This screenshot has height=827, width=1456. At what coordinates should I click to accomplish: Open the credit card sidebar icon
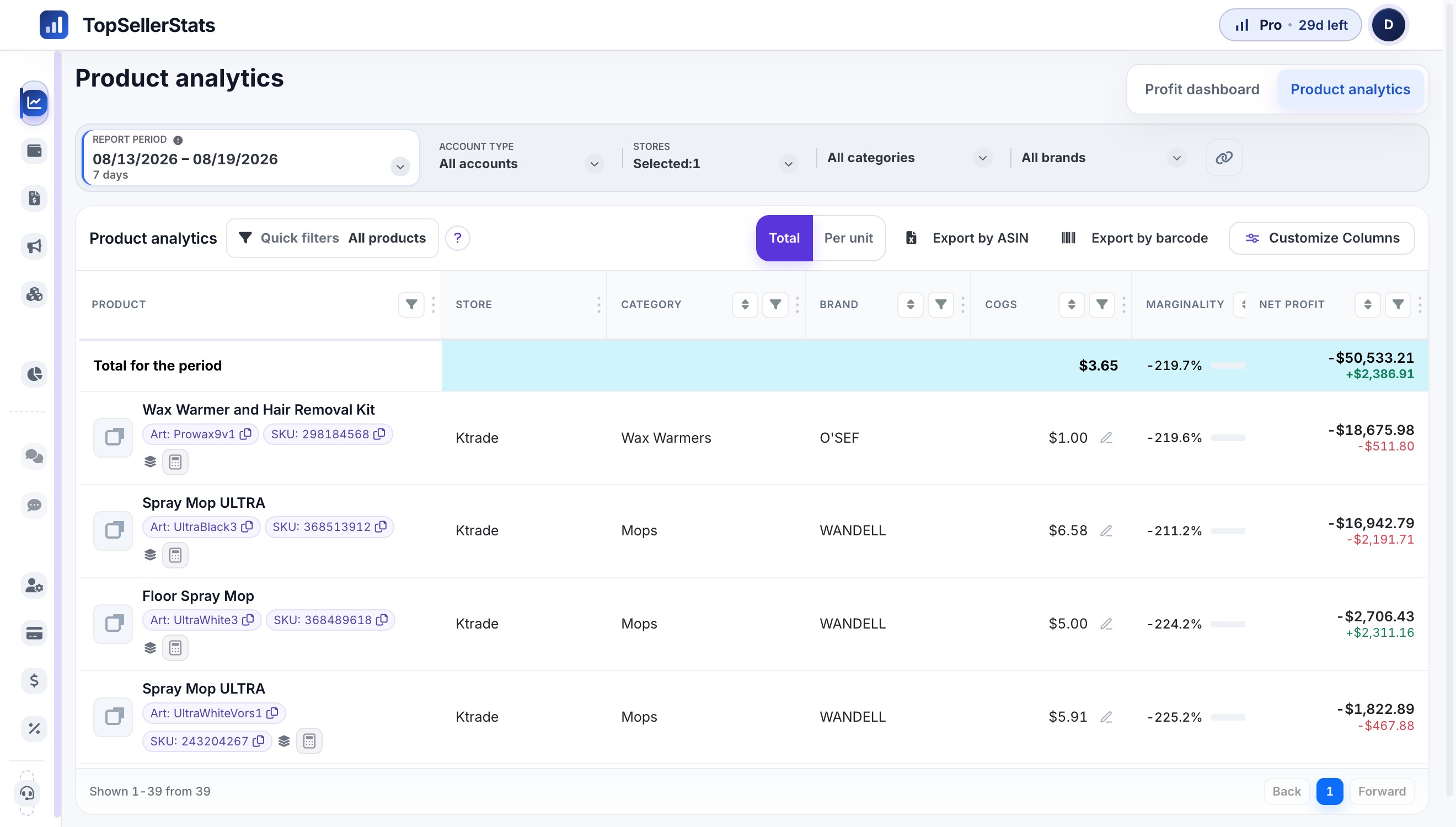(34, 633)
